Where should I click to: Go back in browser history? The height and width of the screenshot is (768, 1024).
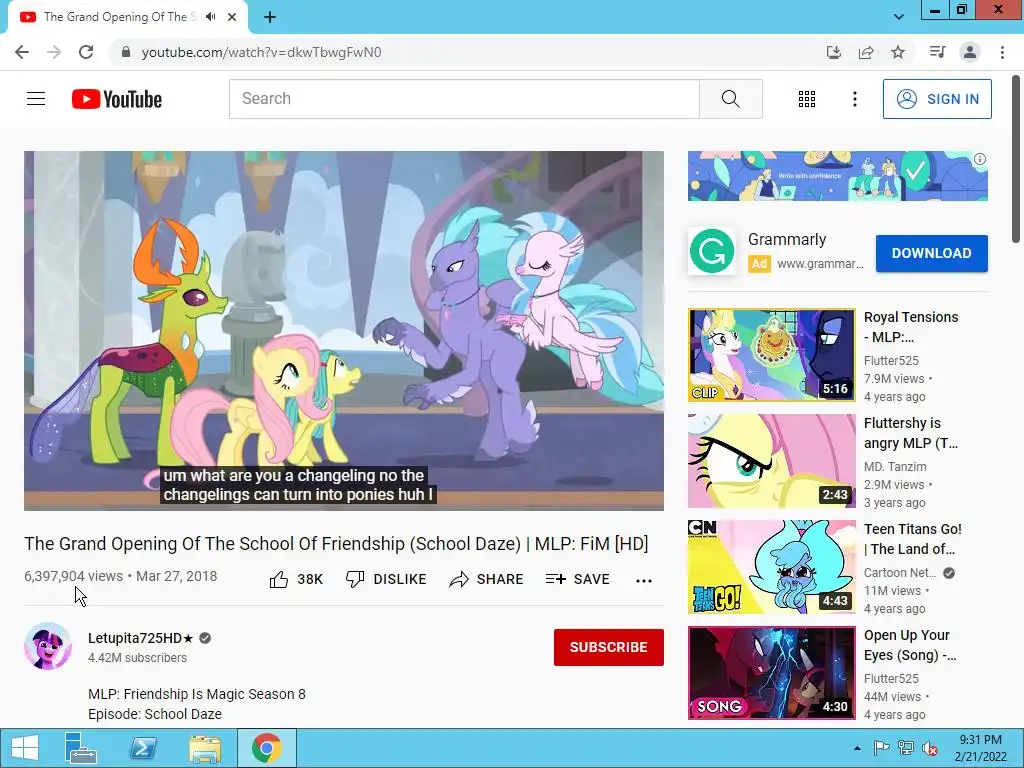[22, 52]
